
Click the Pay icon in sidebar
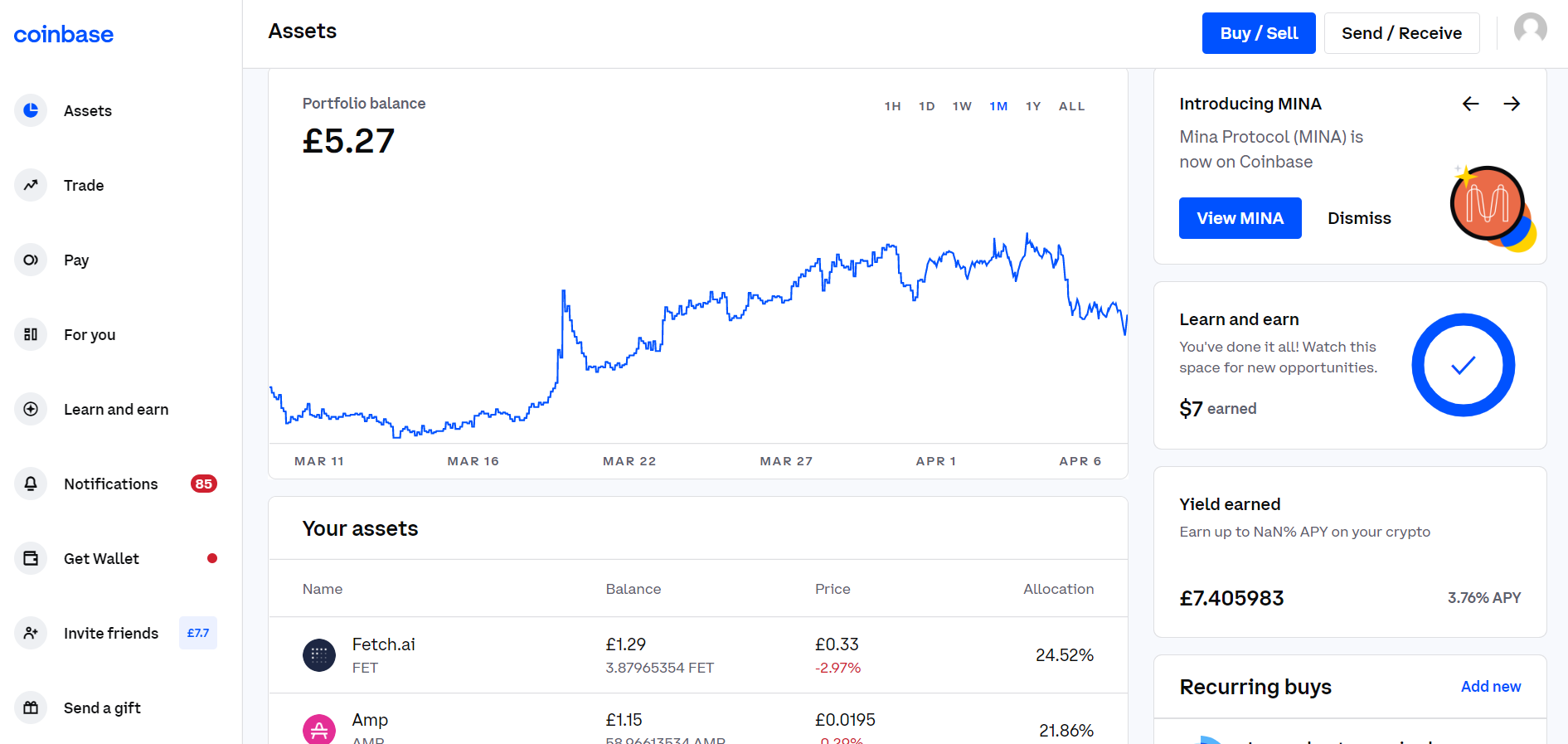(31, 260)
